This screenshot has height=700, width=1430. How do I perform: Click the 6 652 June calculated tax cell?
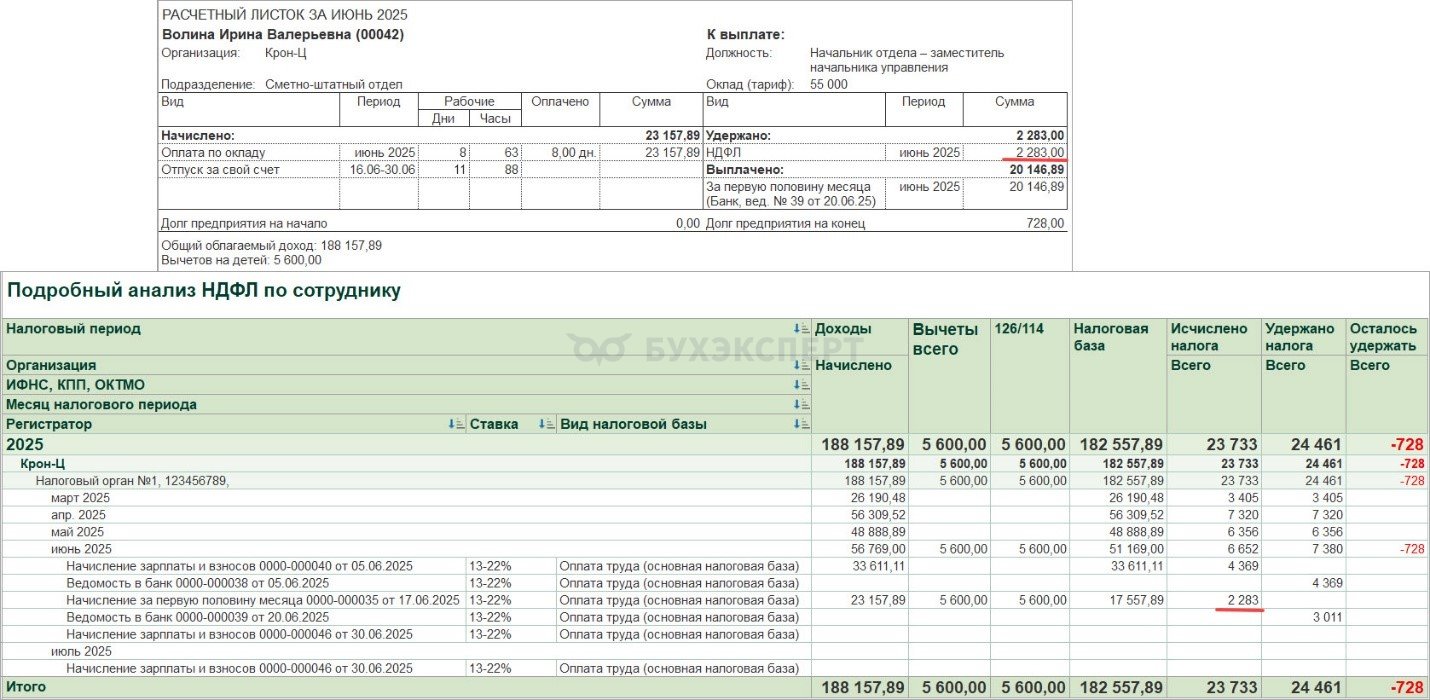tap(1241, 549)
